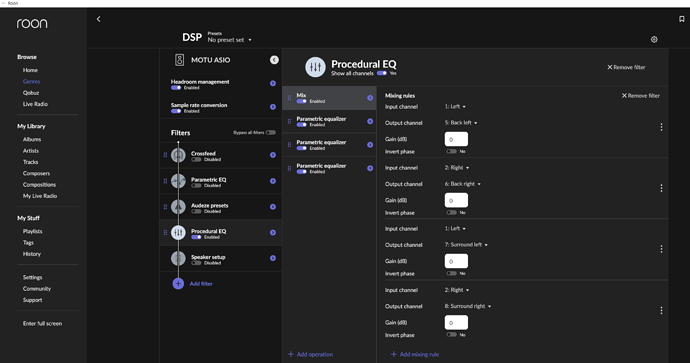Screen dimensions: 690x363
Task: Open Qobuz in the sidebar
Action: click(31, 93)
